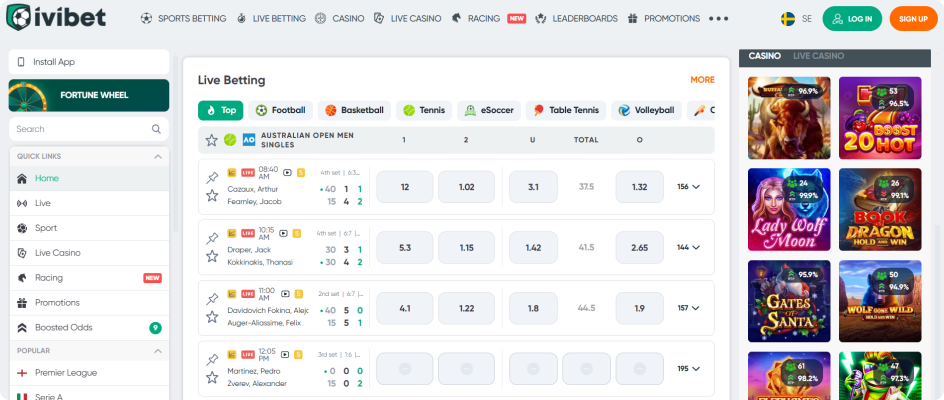Open Live Casino in top navigation
The width and height of the screenshot is (944, 400).
click(x=408, y=19)
